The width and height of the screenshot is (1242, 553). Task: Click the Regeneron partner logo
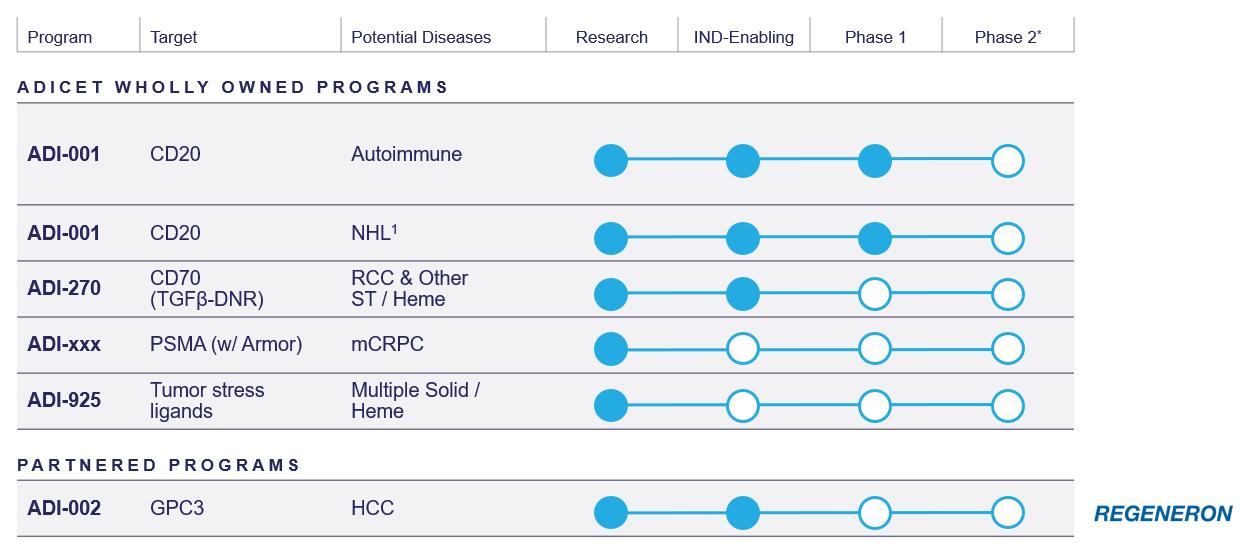click(1163, 514)
